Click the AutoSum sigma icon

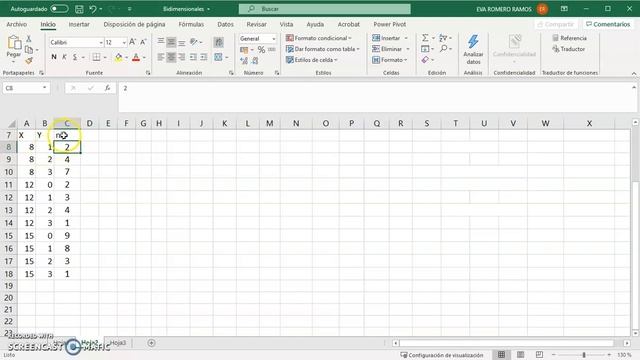[x=425, y=38]
